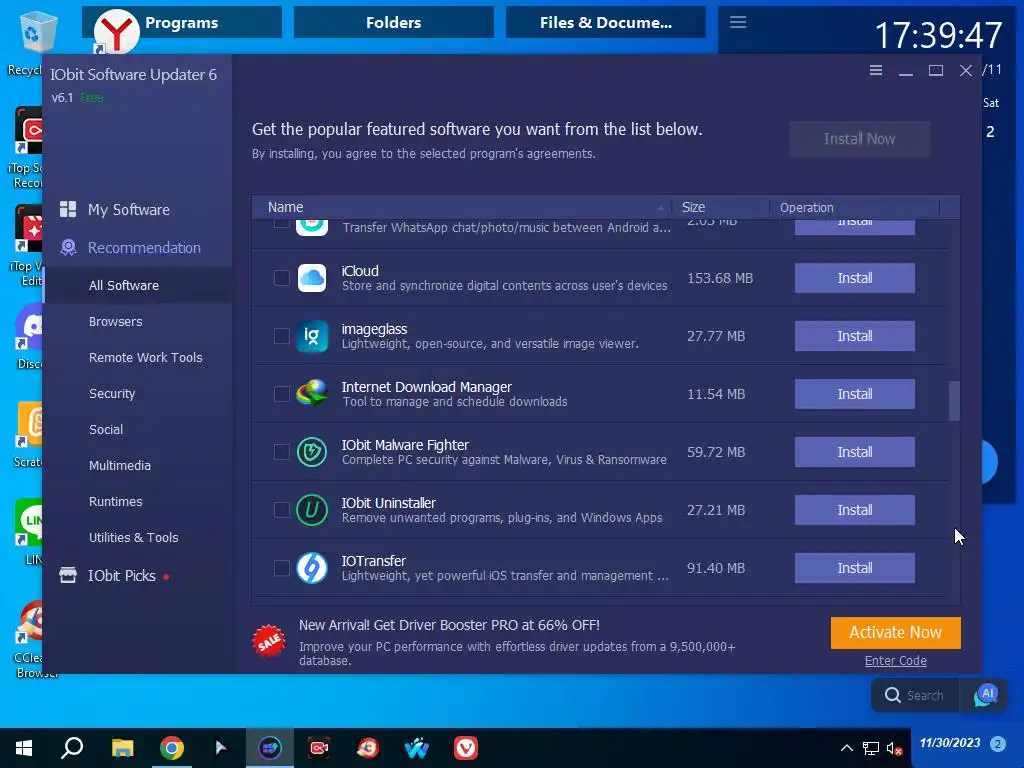The image size is (1024, 768).
Task: Open File Explorer from taskbar
Action: pyautogui.click(x=122, y=748)
